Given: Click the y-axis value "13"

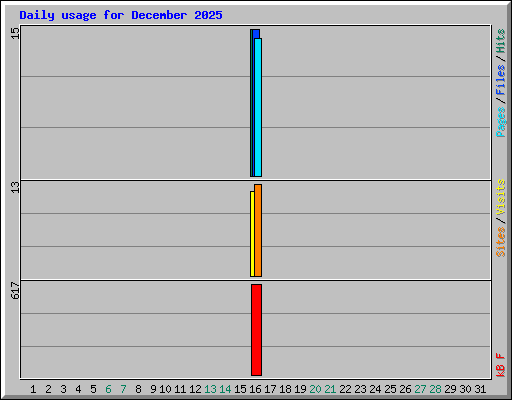Looking at the screenshot, I should (15, 187).
